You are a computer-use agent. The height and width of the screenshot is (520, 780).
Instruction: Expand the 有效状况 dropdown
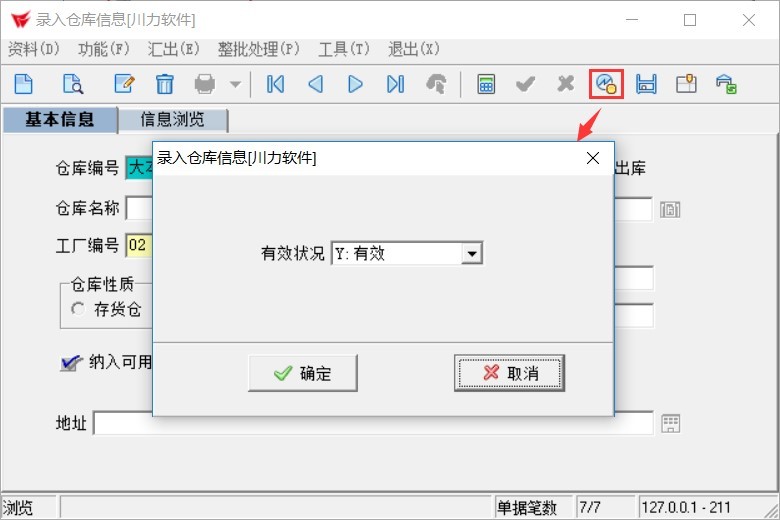pos(471,254)
